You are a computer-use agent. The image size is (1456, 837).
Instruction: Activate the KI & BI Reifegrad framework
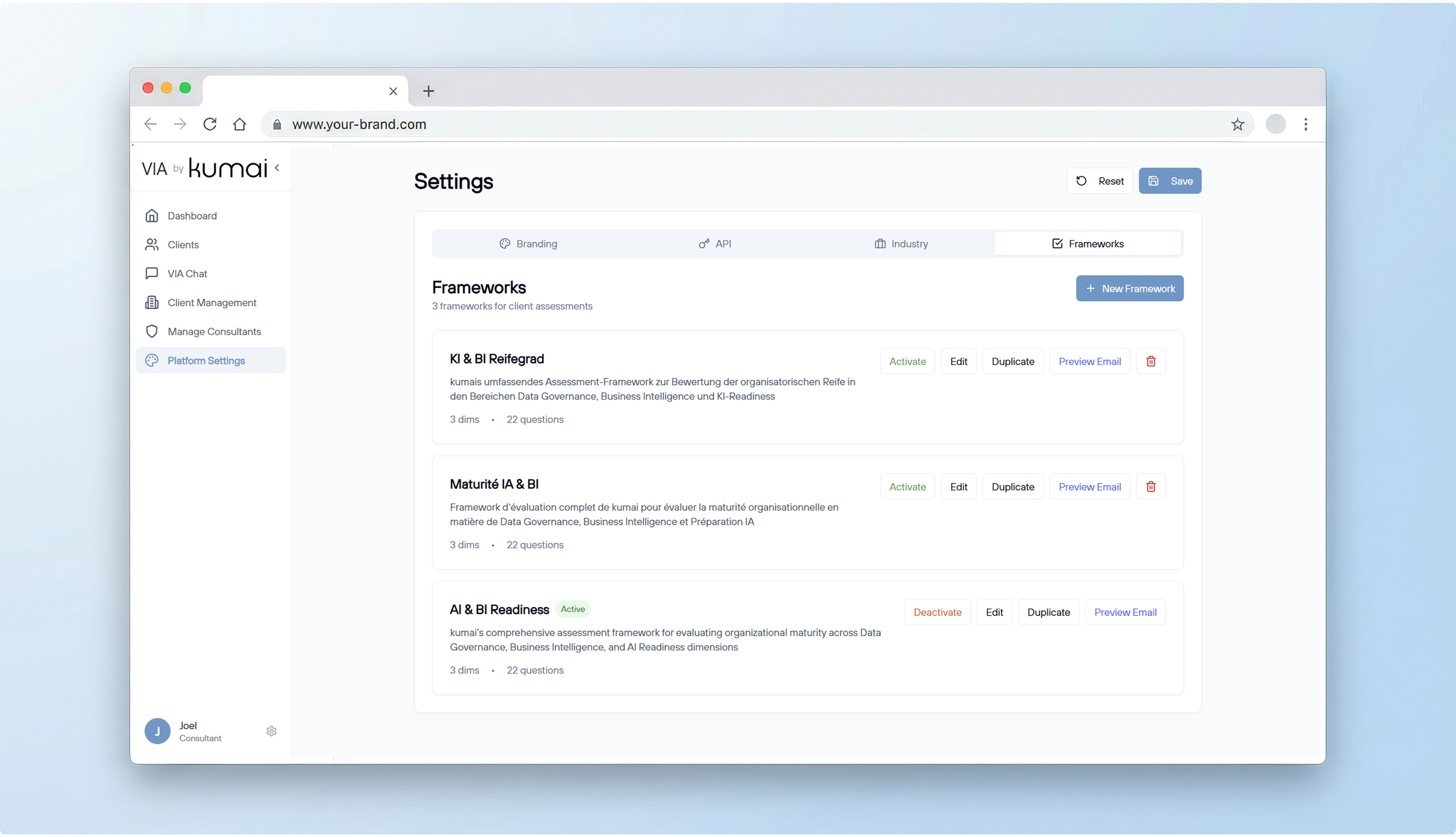(x=907, y=361)
